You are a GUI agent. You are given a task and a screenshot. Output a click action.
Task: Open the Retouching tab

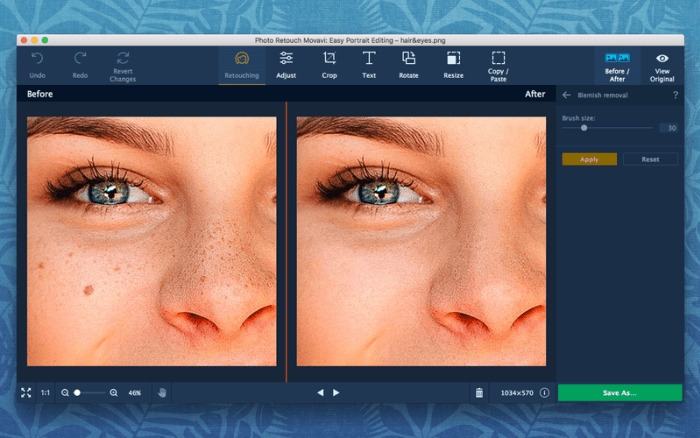242,66
